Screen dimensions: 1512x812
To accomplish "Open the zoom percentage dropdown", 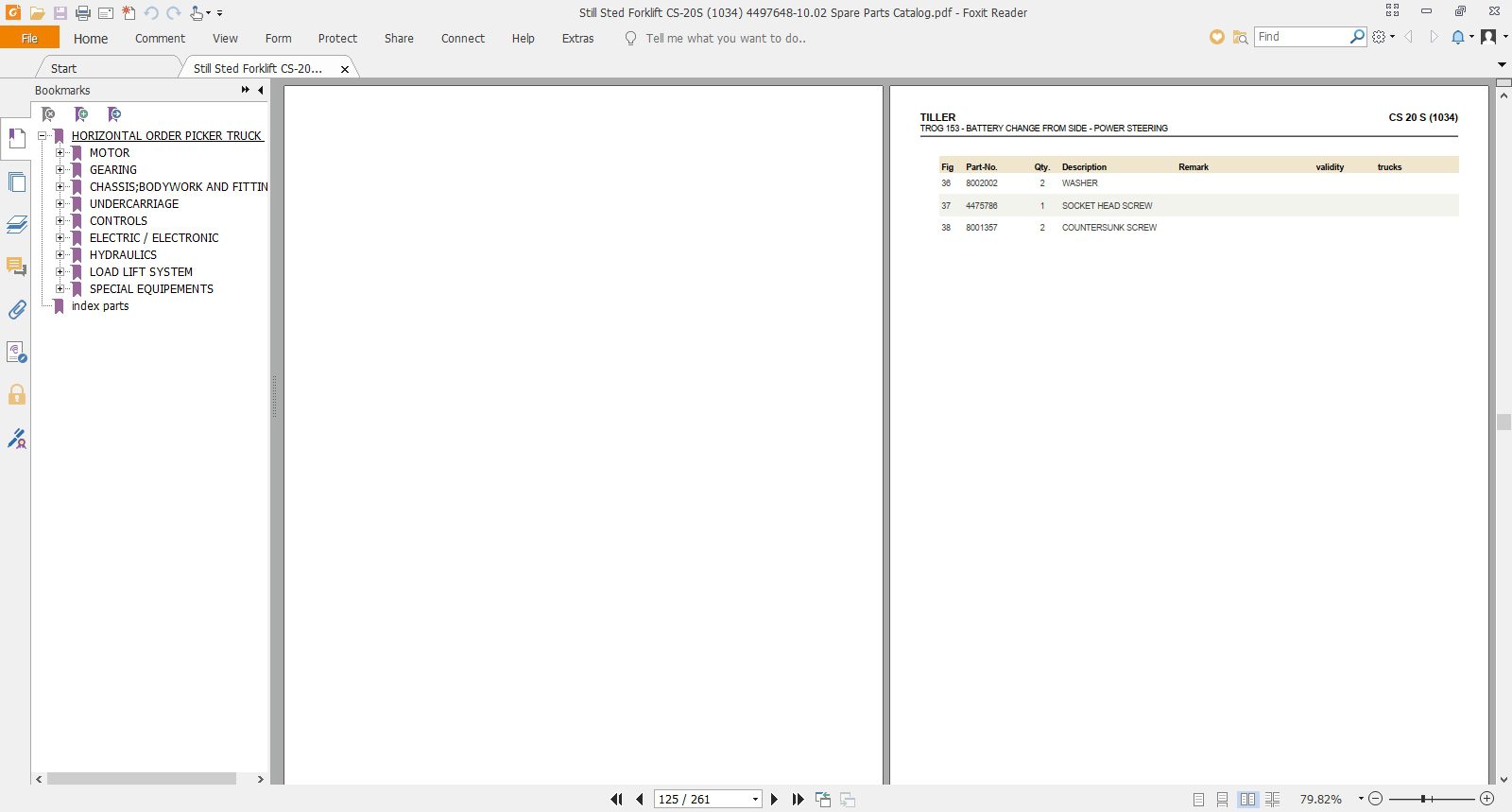I will 1361,799.
